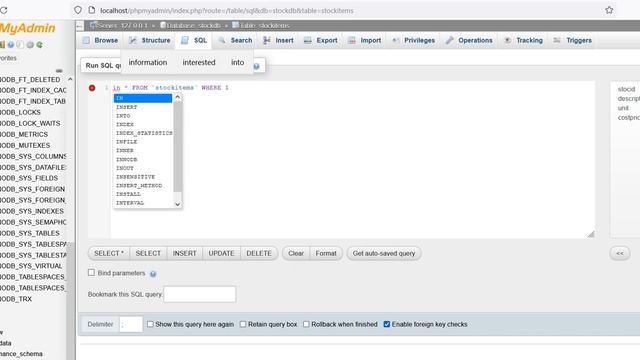Insert an UPDATE query template
Viewport: 640px width, 360px height.
222,253
